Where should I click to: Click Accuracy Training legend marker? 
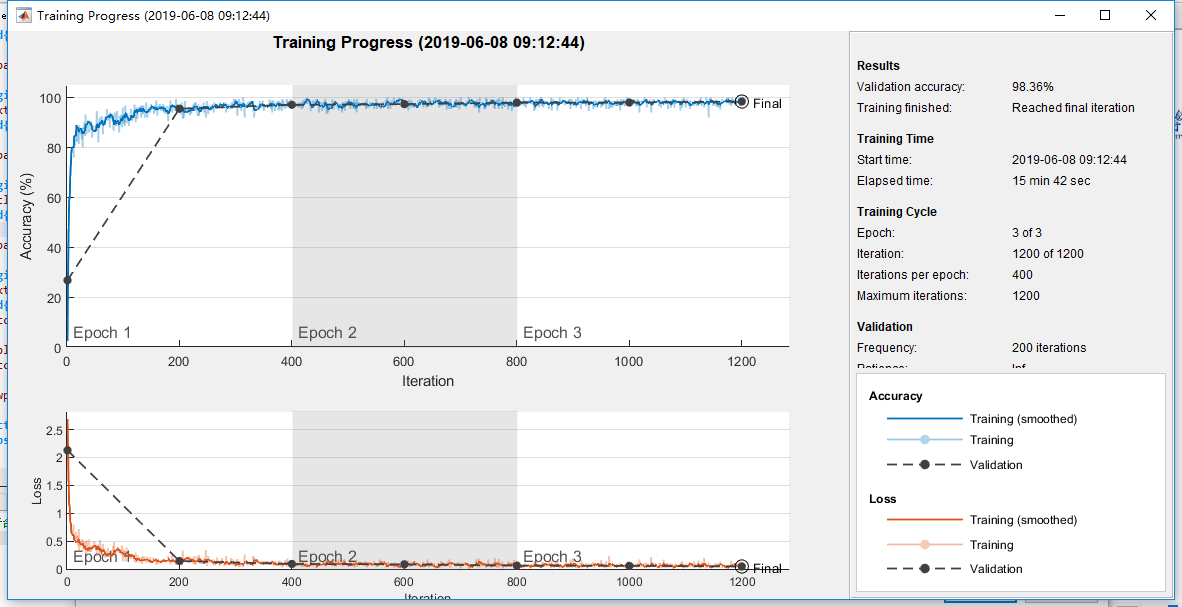click(x=925, y=440)
